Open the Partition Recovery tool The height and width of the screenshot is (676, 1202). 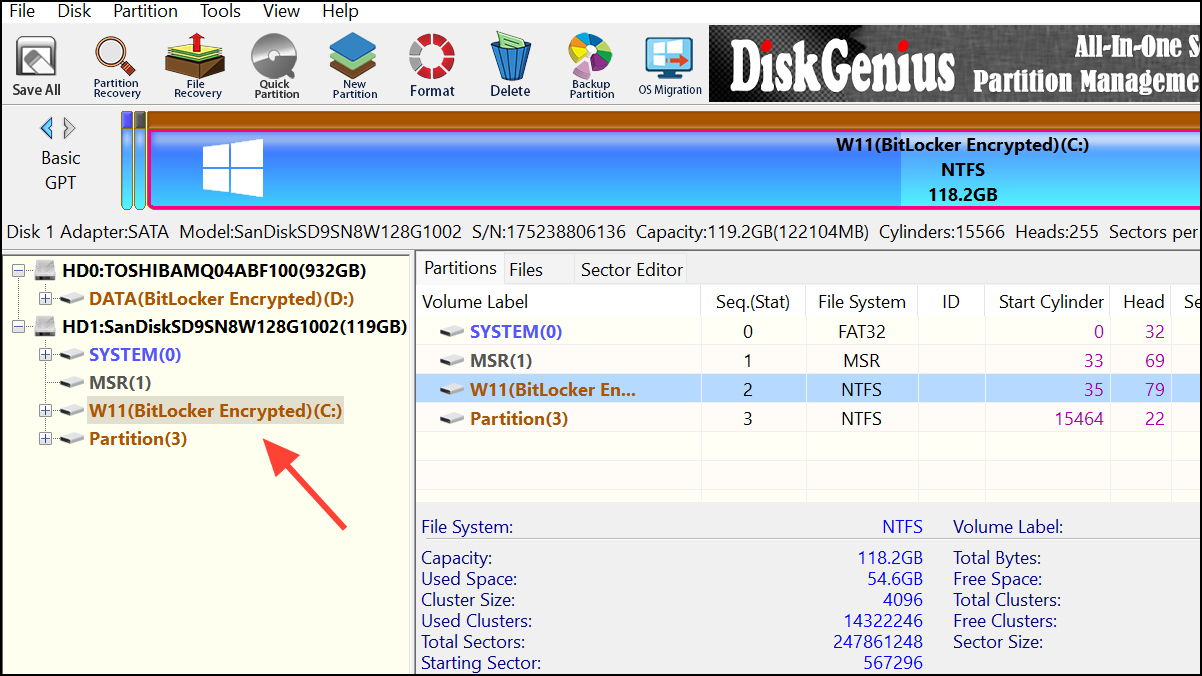pyautogui.click(x=117, y=65)
